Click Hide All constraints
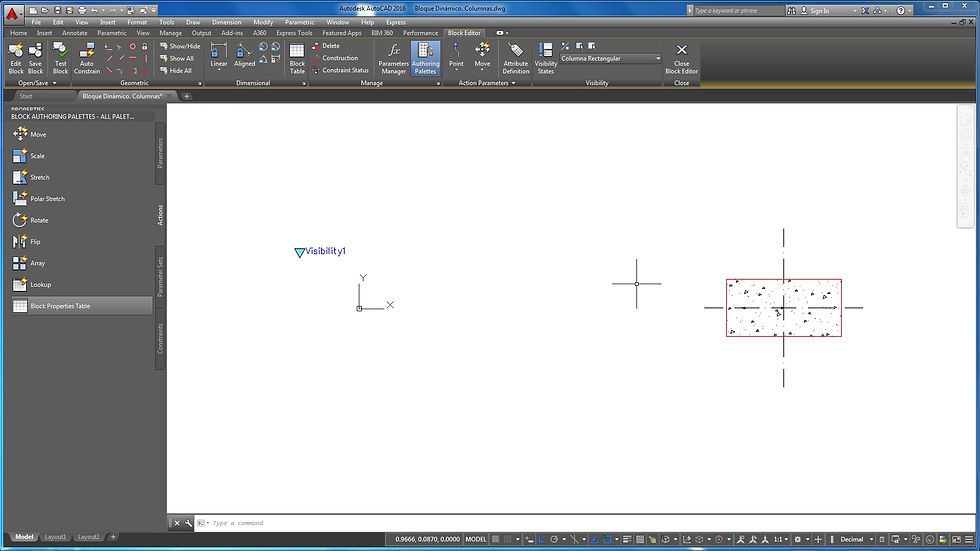980x551 pixels. (x=176, y=71)
